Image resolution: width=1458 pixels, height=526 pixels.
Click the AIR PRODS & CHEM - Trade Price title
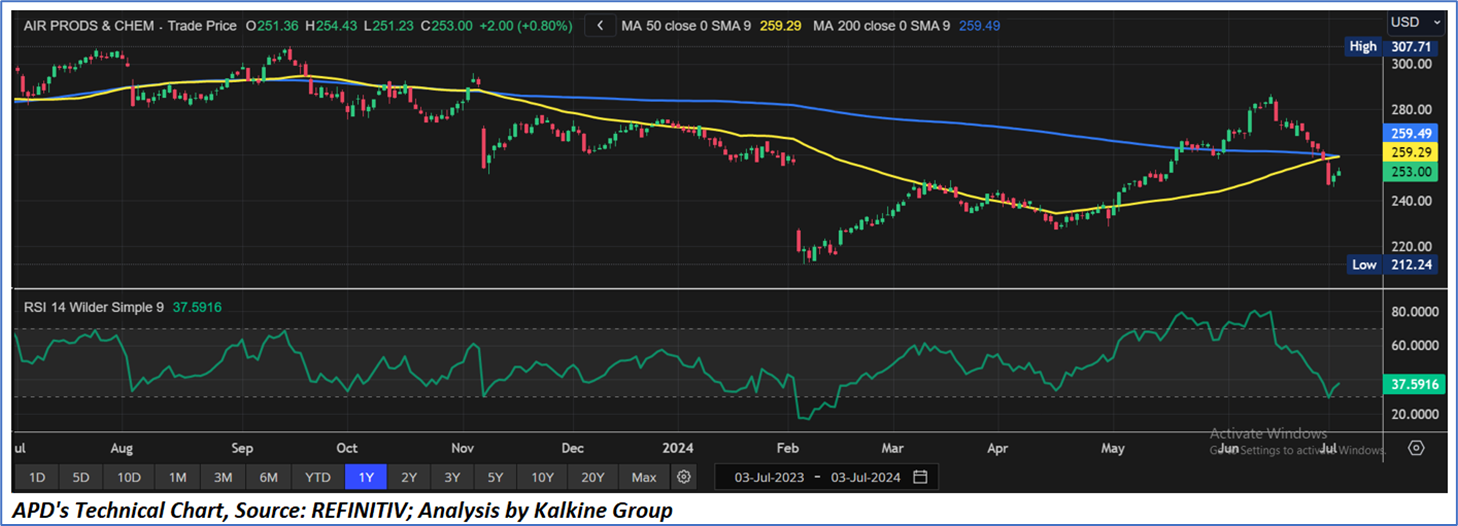pos(130,26)
